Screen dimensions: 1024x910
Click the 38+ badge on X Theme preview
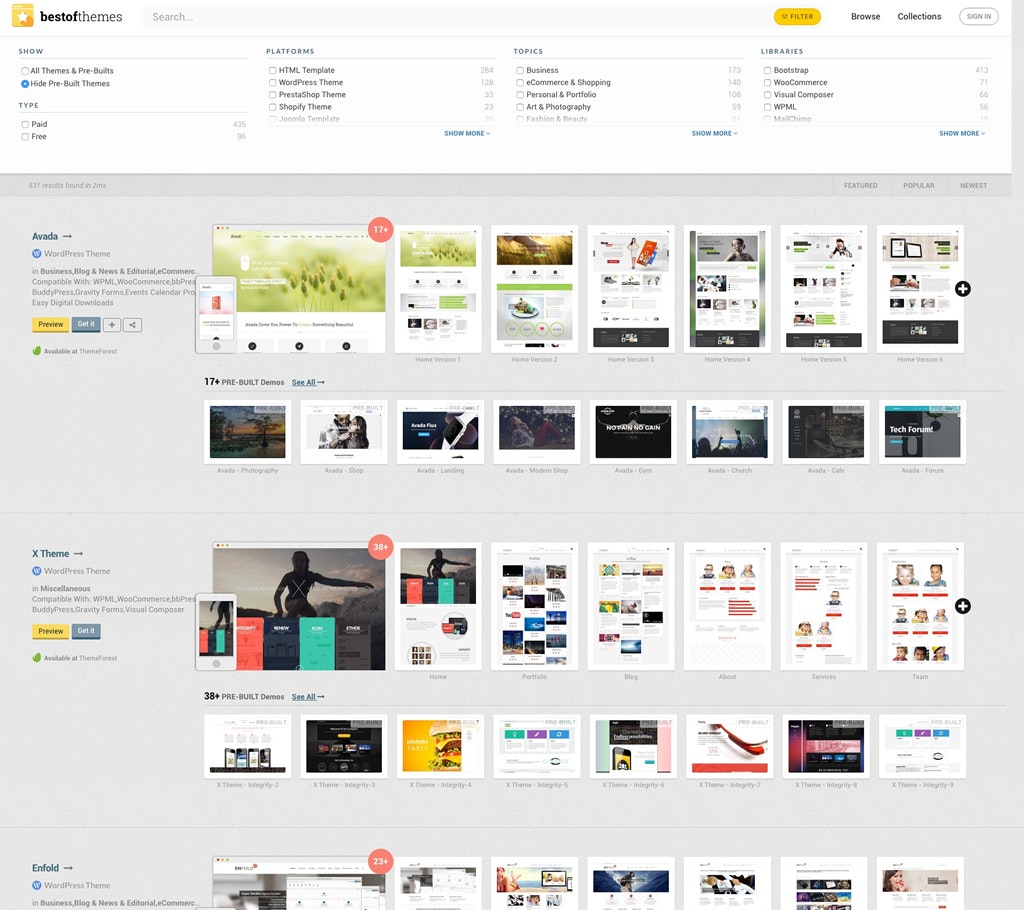pyautogui.click(x=381, y=547)
